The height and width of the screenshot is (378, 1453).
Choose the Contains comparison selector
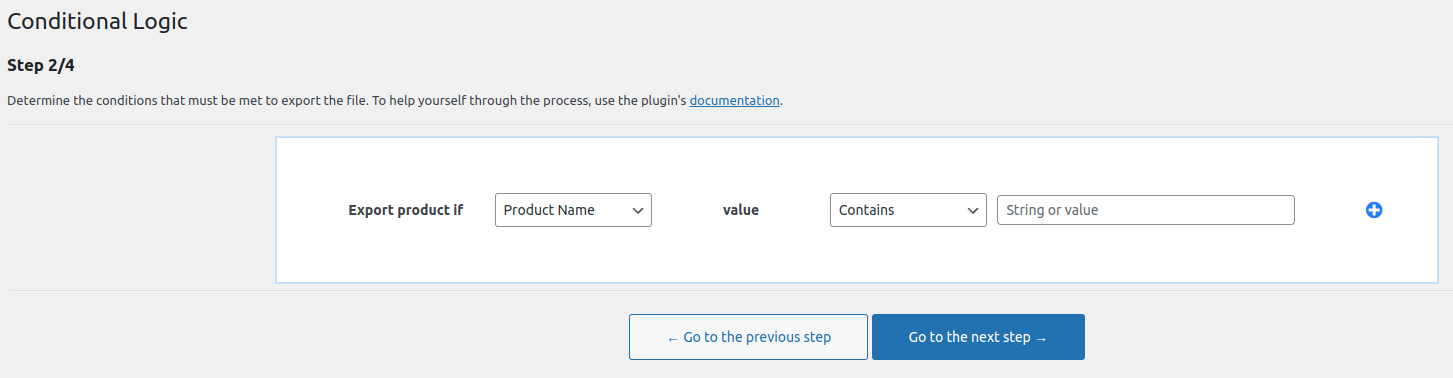[908, 210]
